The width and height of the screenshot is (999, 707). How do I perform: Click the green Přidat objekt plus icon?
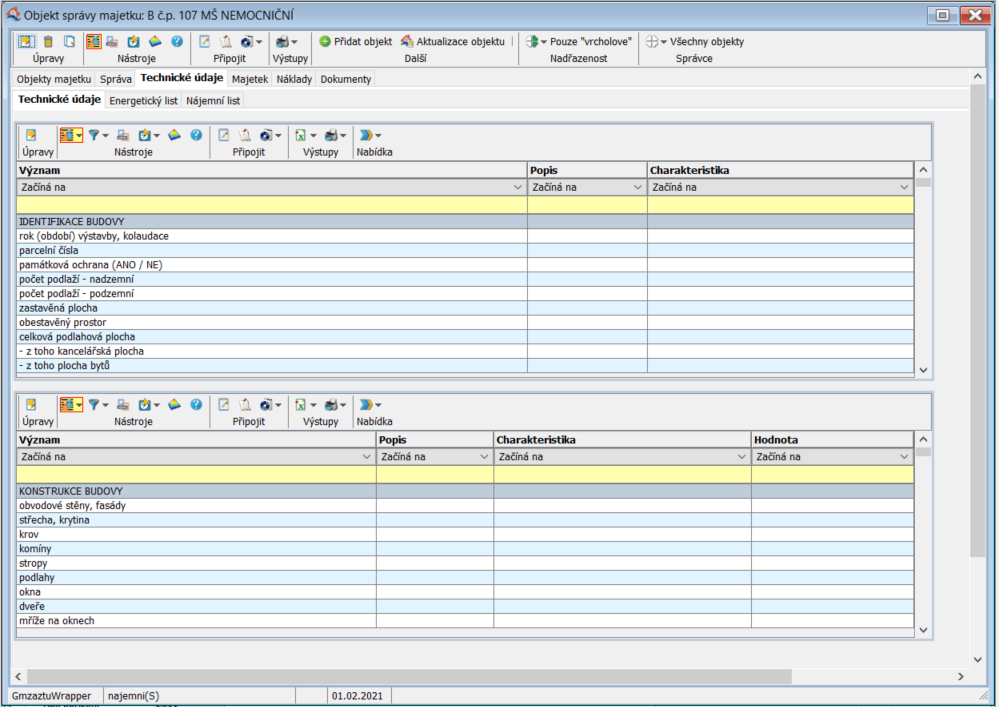pyautogui.click(x=325, y=42)
